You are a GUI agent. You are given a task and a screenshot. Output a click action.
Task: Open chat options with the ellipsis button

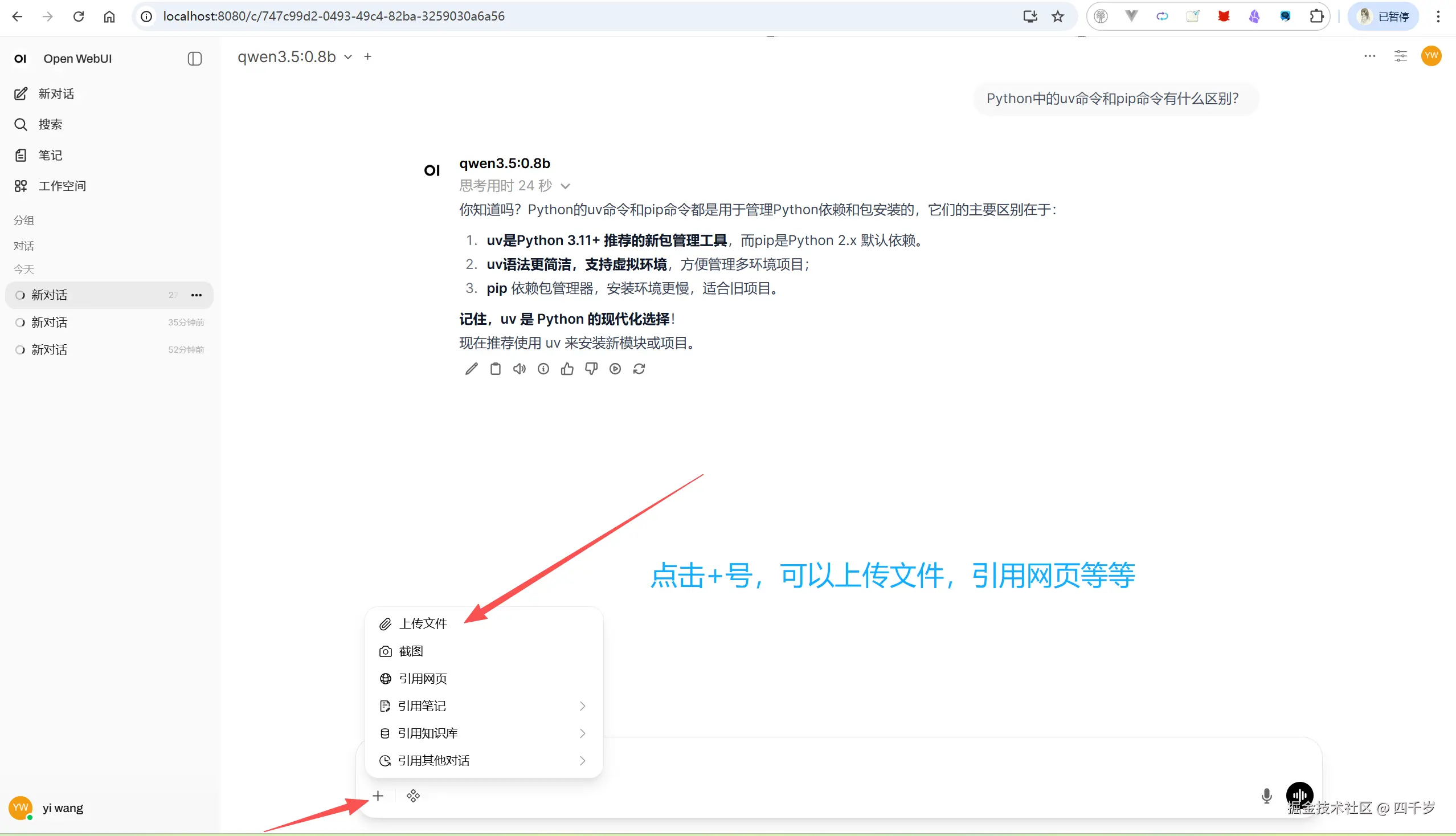1370,56
